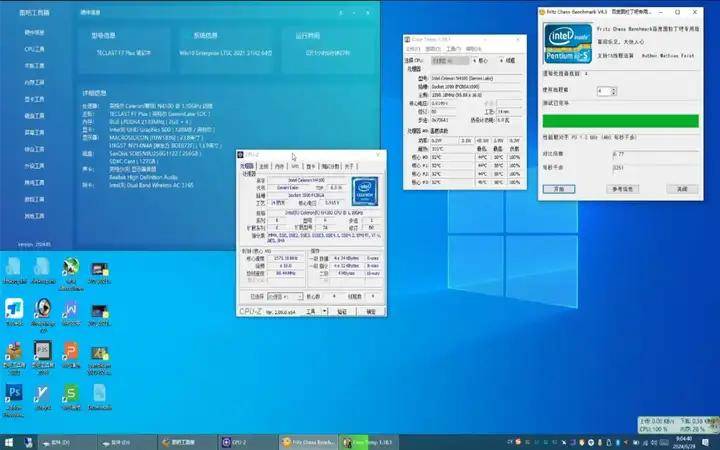Image resolution: width=720 pixels, height=450 pixels.
Task: Select 主板工具 in the toolbox sidebar
Action: (x=34, y=66)
